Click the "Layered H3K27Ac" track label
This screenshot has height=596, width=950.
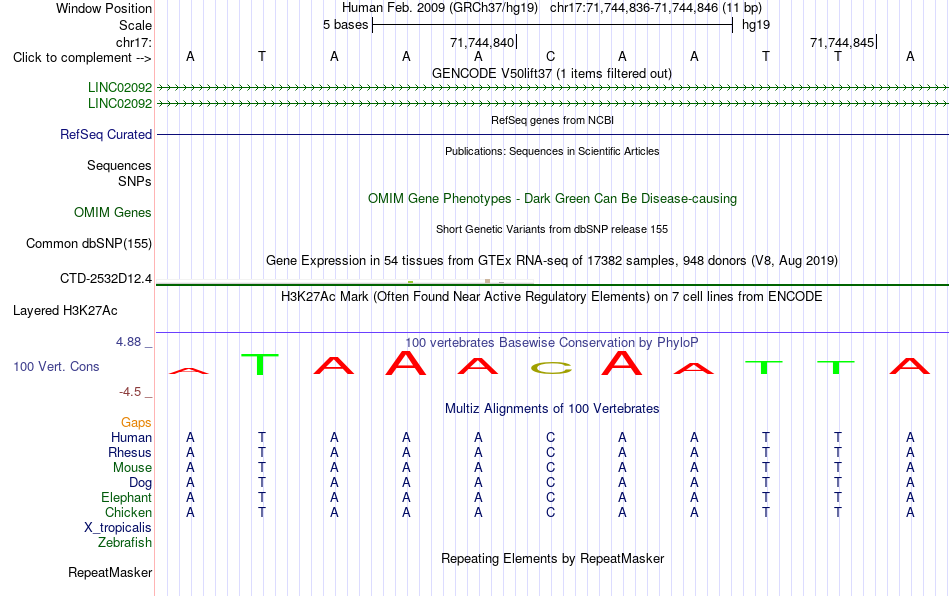pyautogui.click(x=65, y=311)
